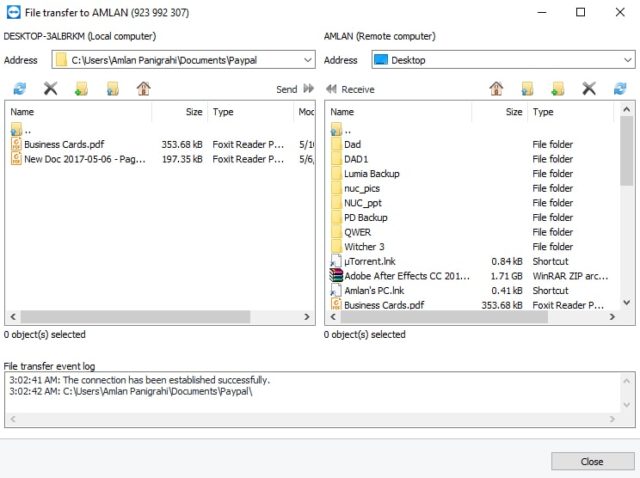Click the 353.68 kB size of local Business Cards.pdf
This screenshot has width=640, height=478.
coord(182,145)
